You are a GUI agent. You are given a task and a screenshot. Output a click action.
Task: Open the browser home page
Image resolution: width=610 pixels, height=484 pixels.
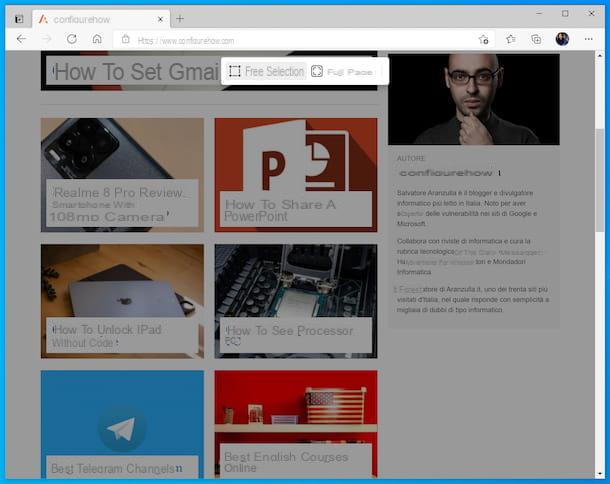tap(97, 39)
